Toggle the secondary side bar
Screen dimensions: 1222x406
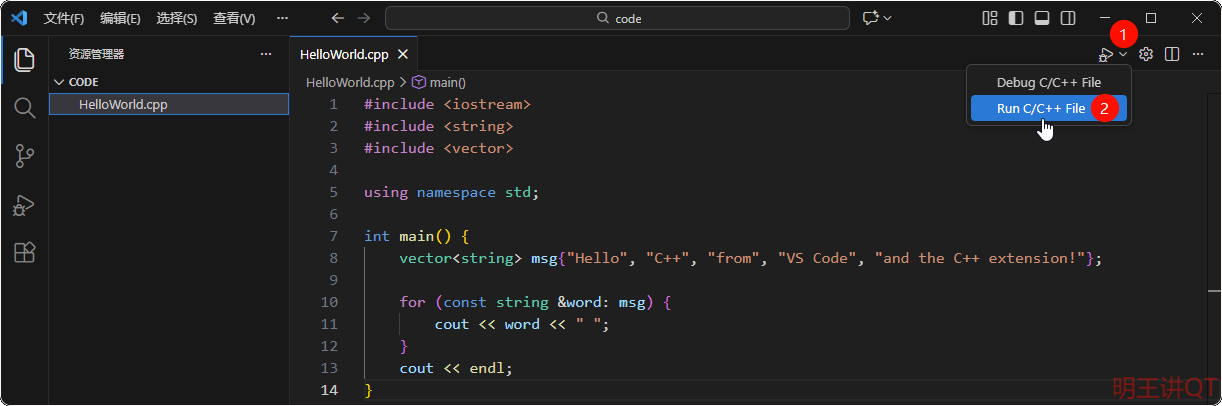(x=1068, y=18)
